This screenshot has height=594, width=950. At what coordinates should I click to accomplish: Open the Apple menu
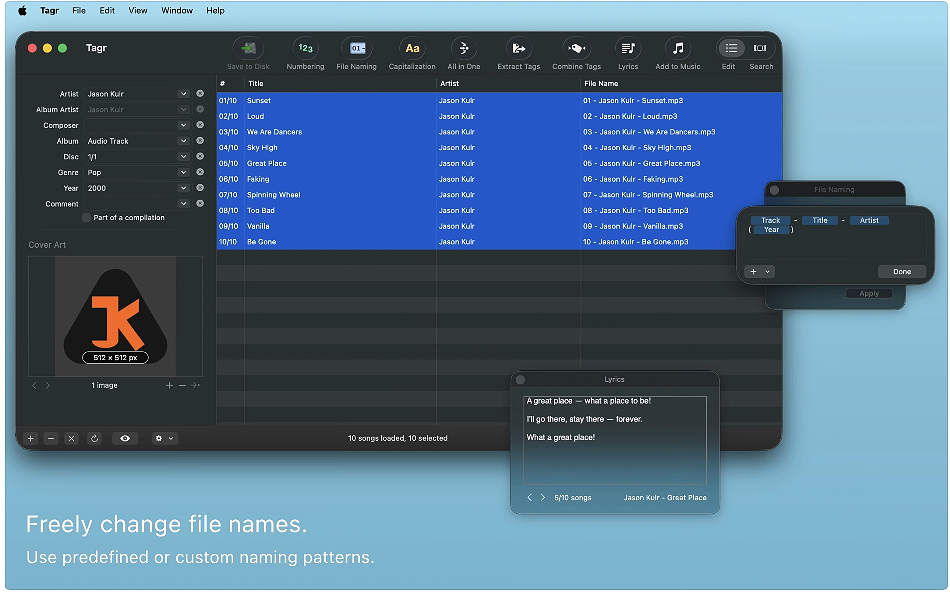22,10
